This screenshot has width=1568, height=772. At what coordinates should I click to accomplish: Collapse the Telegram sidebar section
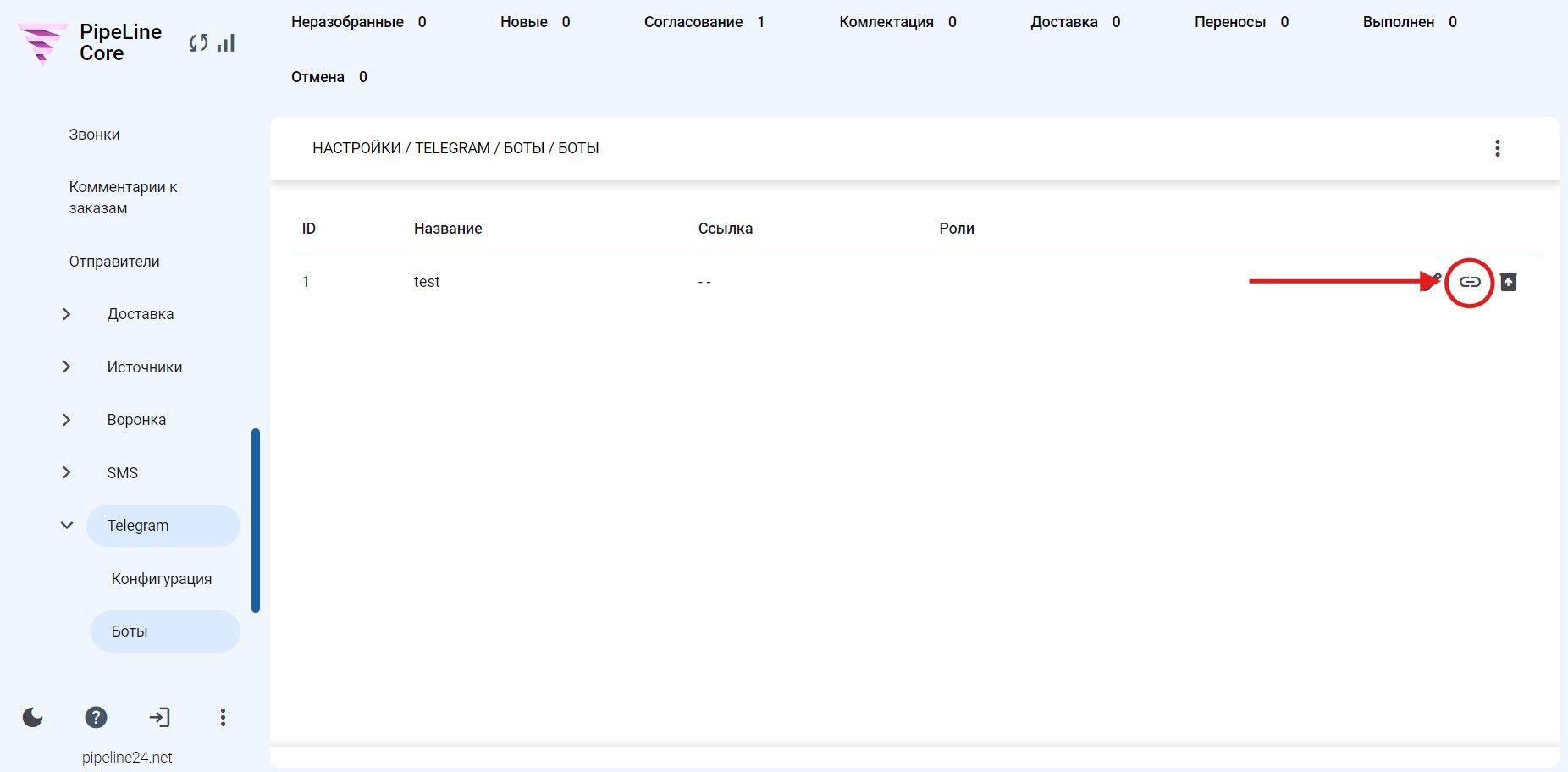(x=67, y=526)
